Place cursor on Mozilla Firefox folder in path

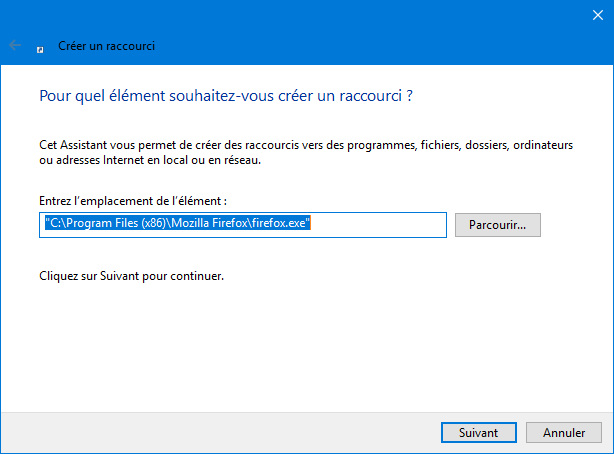tap(209, 223)
